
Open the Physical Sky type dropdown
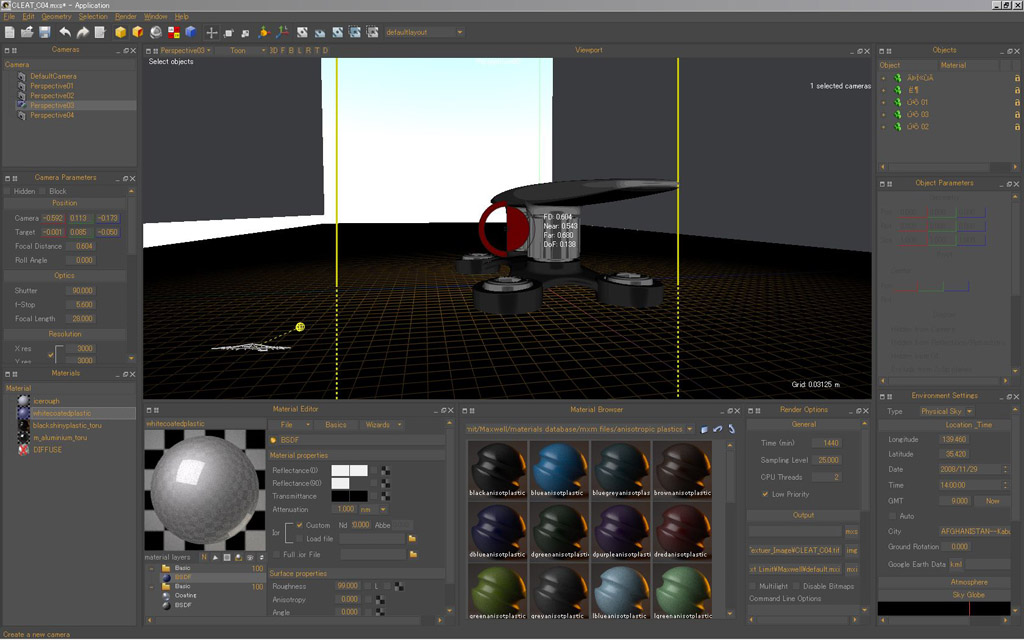(x=945, y=411)
